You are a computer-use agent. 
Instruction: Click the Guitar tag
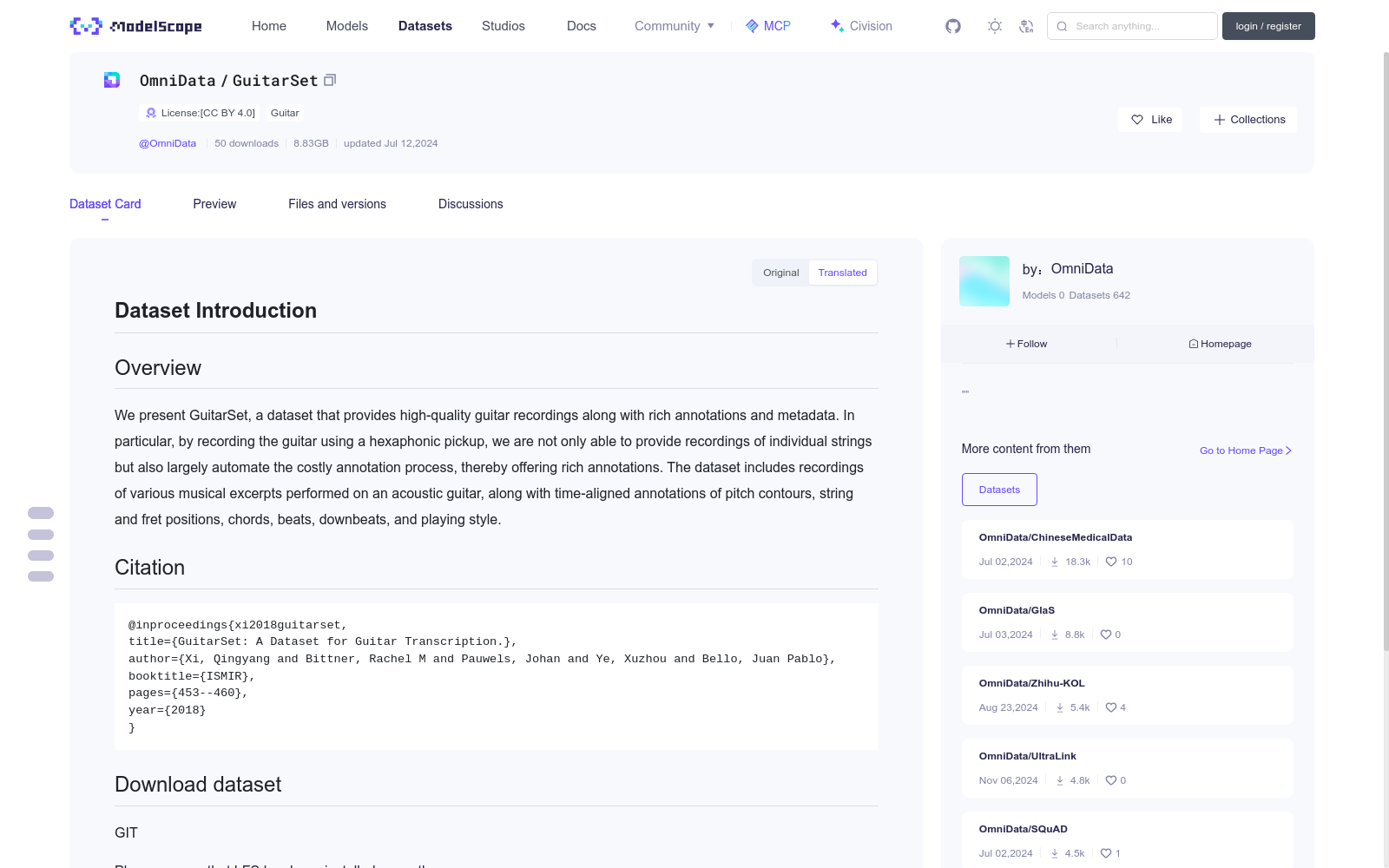[x=285, y=113]
